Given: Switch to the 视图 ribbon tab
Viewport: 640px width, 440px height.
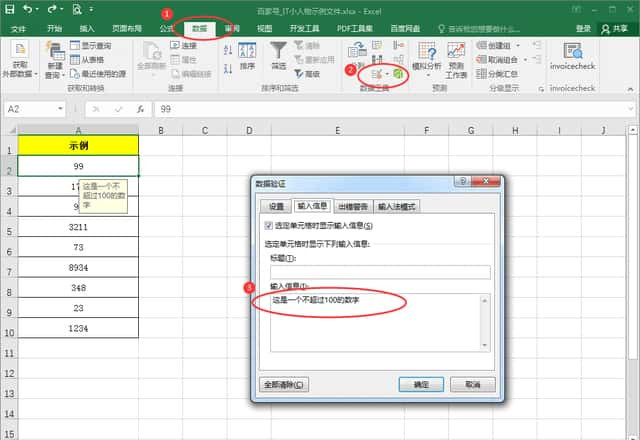Looking at the screenshot, I should click(x=264, y=28).
